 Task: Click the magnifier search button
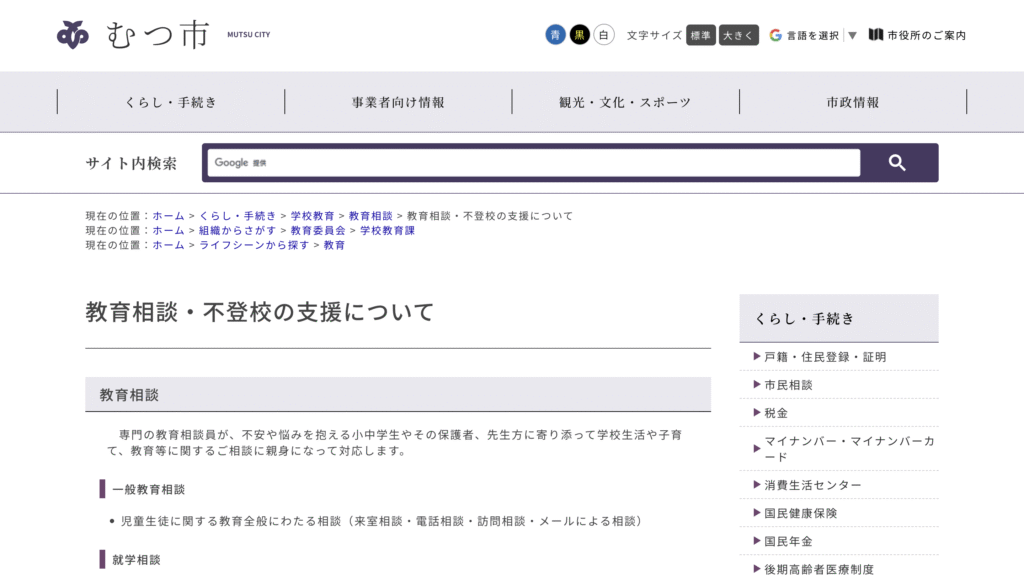[x=897, y=163]
